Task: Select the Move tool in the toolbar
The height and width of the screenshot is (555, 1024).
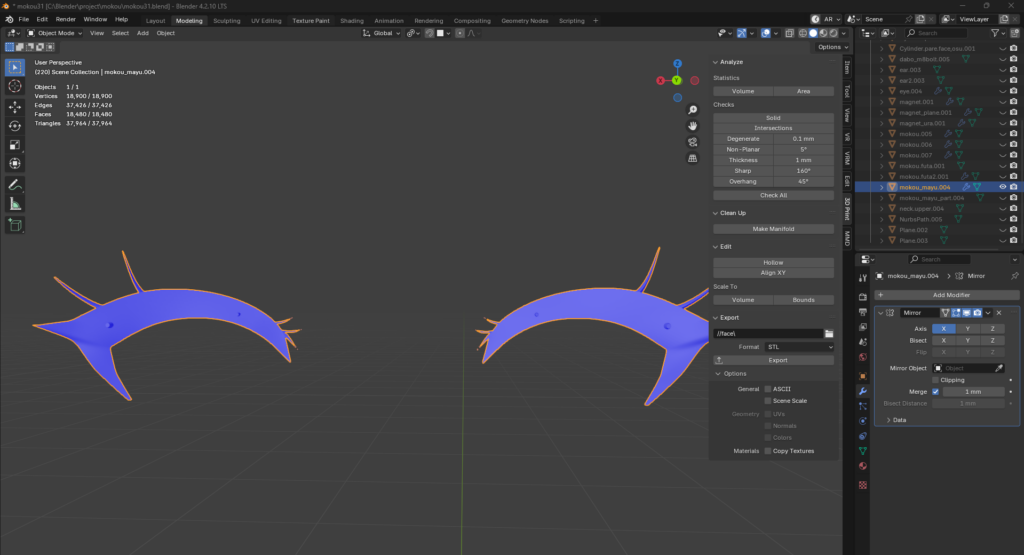Action: (x=15, y=107)
